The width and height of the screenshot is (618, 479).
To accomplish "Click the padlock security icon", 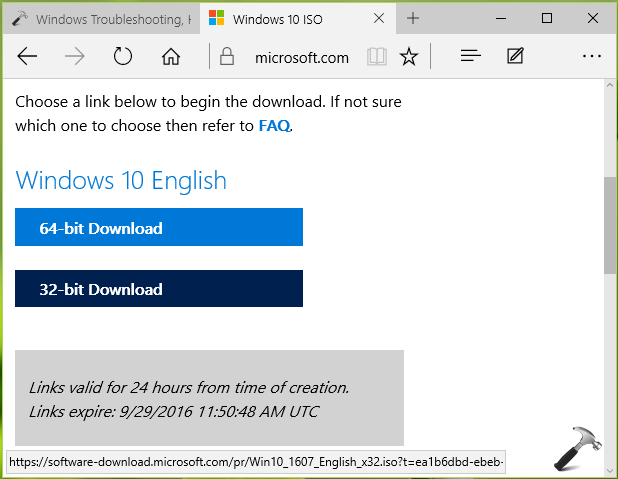I will click(227, 56).
